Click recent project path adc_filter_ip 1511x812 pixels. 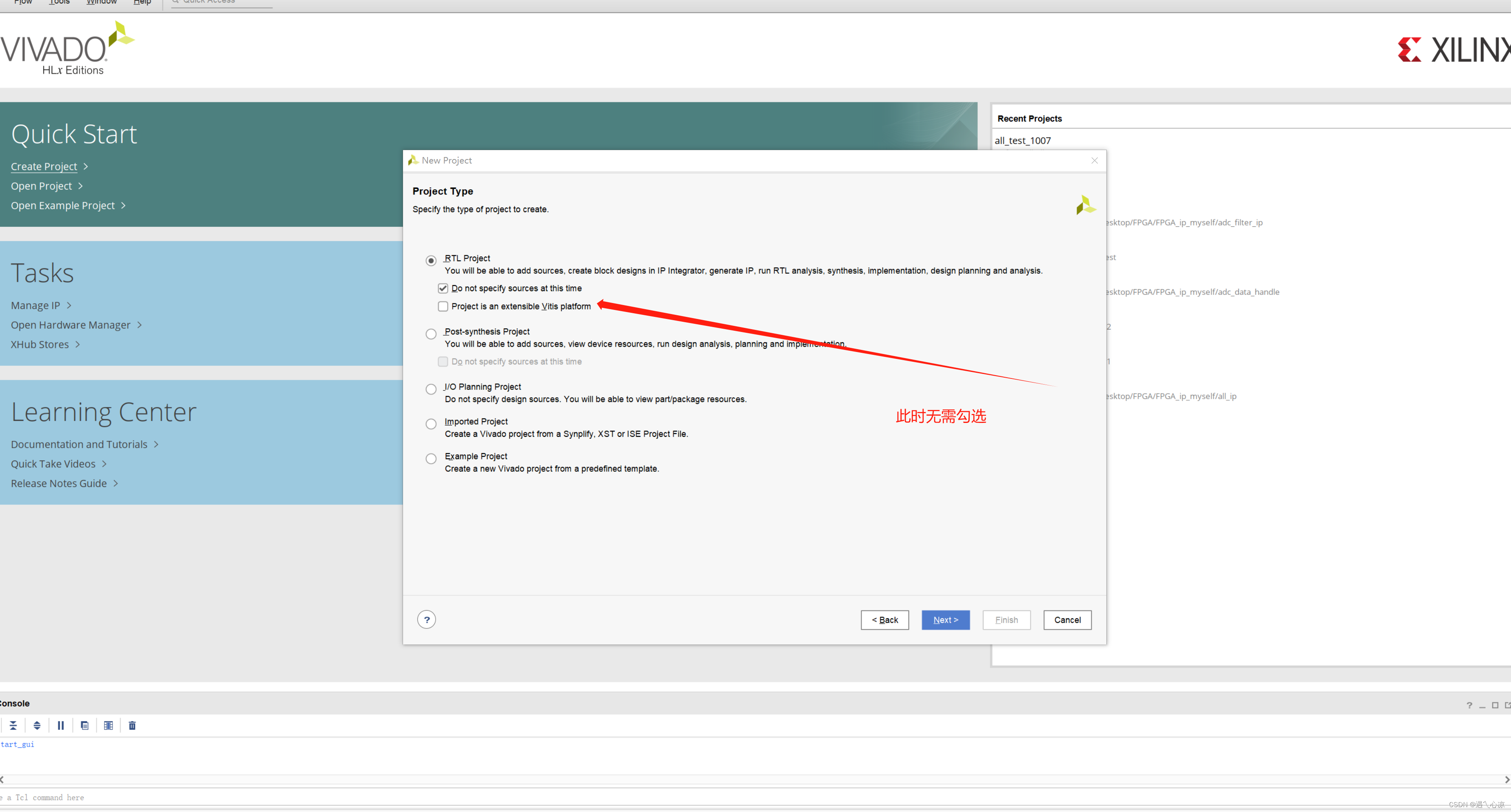(x=1184, y=223)
